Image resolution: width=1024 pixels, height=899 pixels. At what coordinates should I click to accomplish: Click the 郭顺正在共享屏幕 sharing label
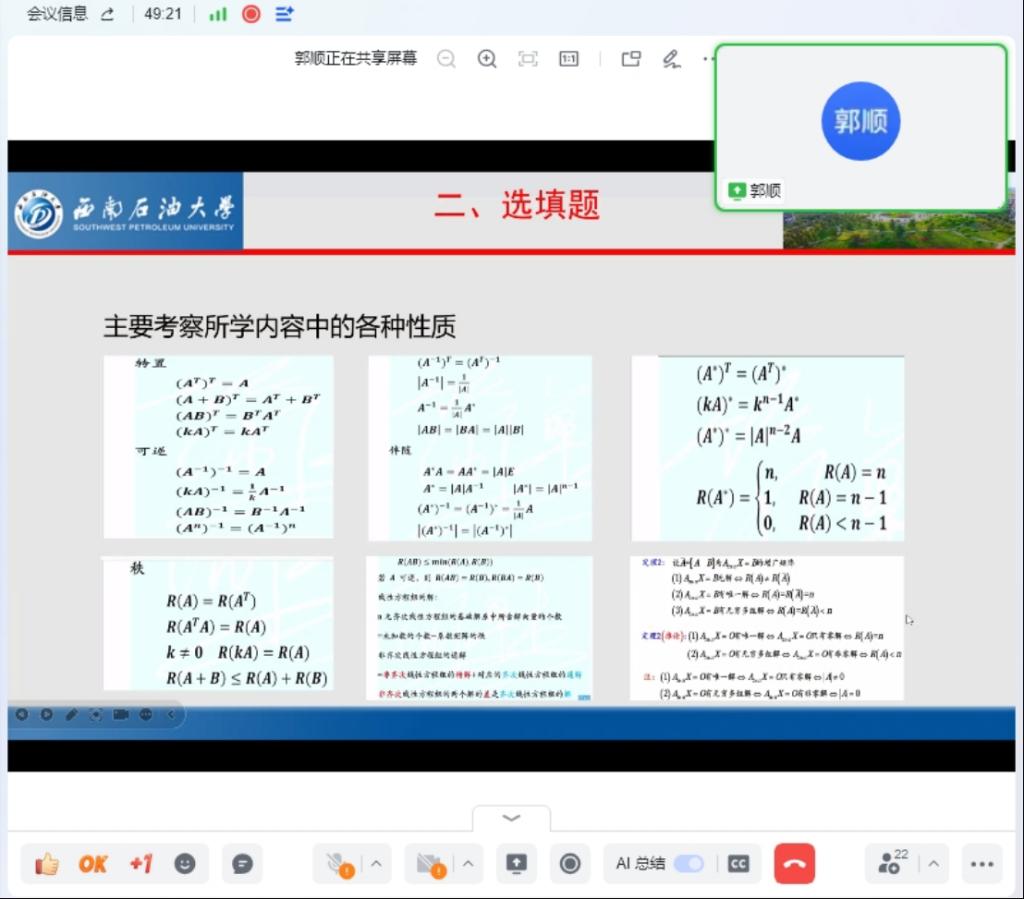pos(355,59)
